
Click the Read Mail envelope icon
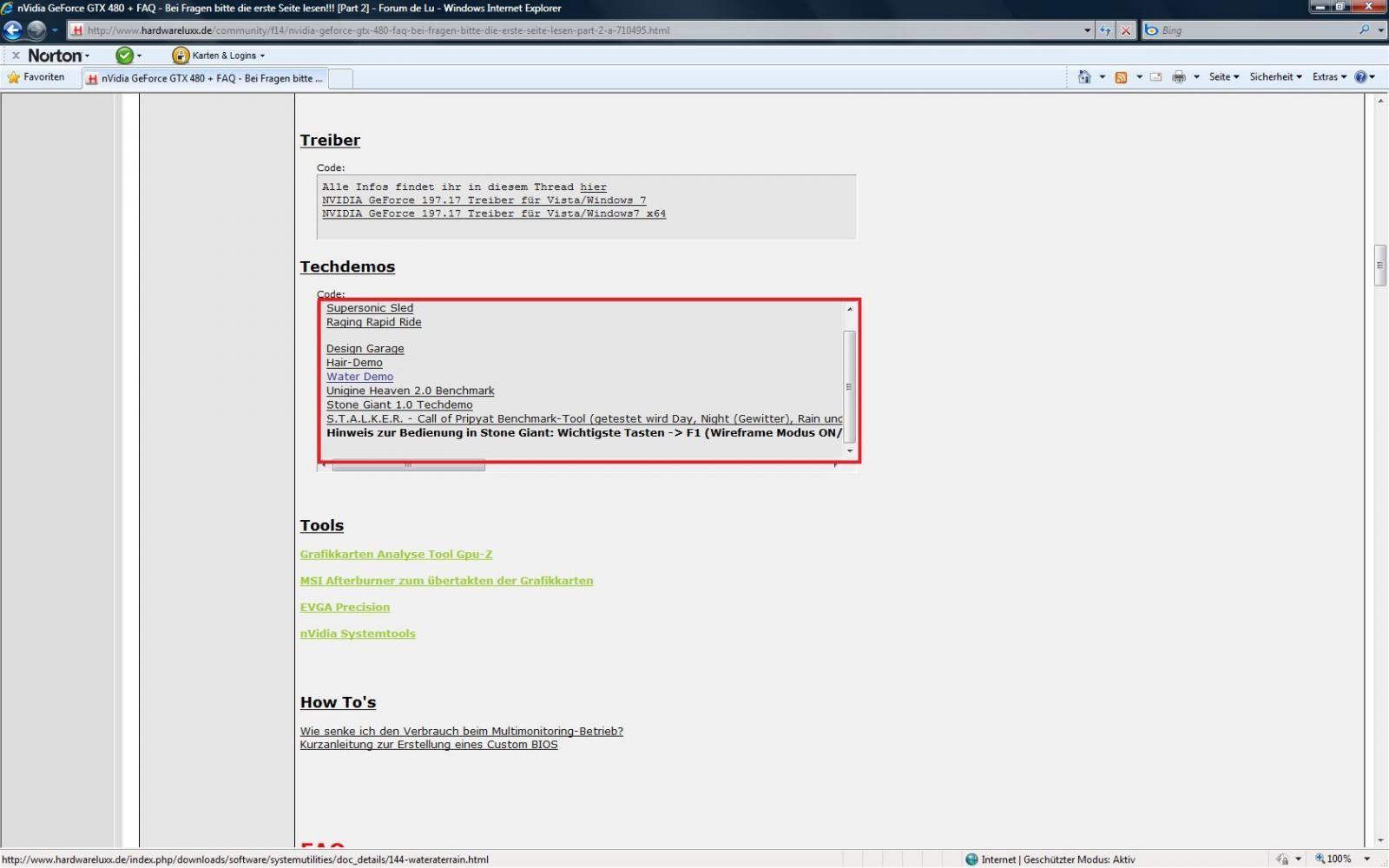click(1155, 77)
